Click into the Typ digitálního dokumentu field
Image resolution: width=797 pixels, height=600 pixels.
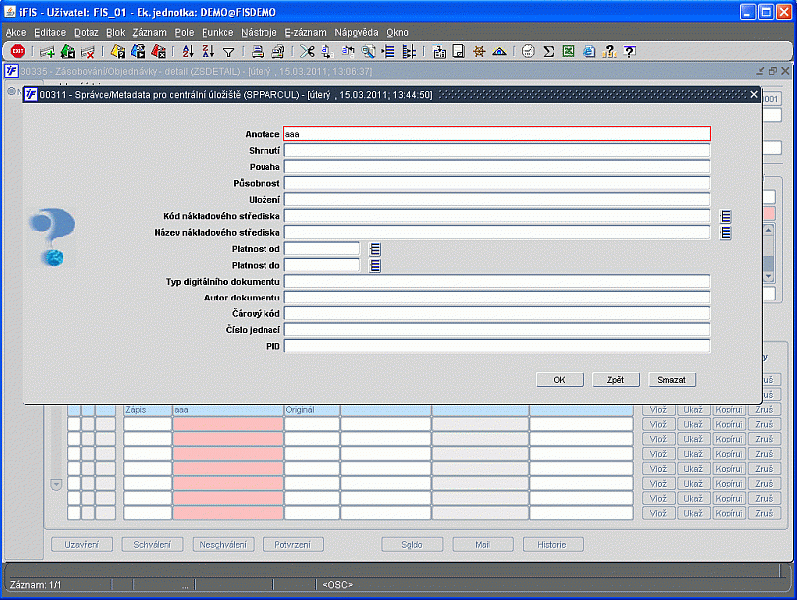point(497,281)
